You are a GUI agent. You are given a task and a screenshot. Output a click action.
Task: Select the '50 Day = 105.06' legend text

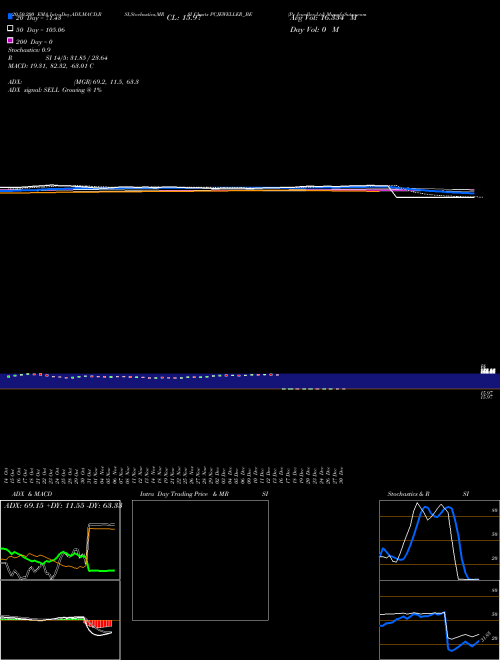tap(40, 30)
